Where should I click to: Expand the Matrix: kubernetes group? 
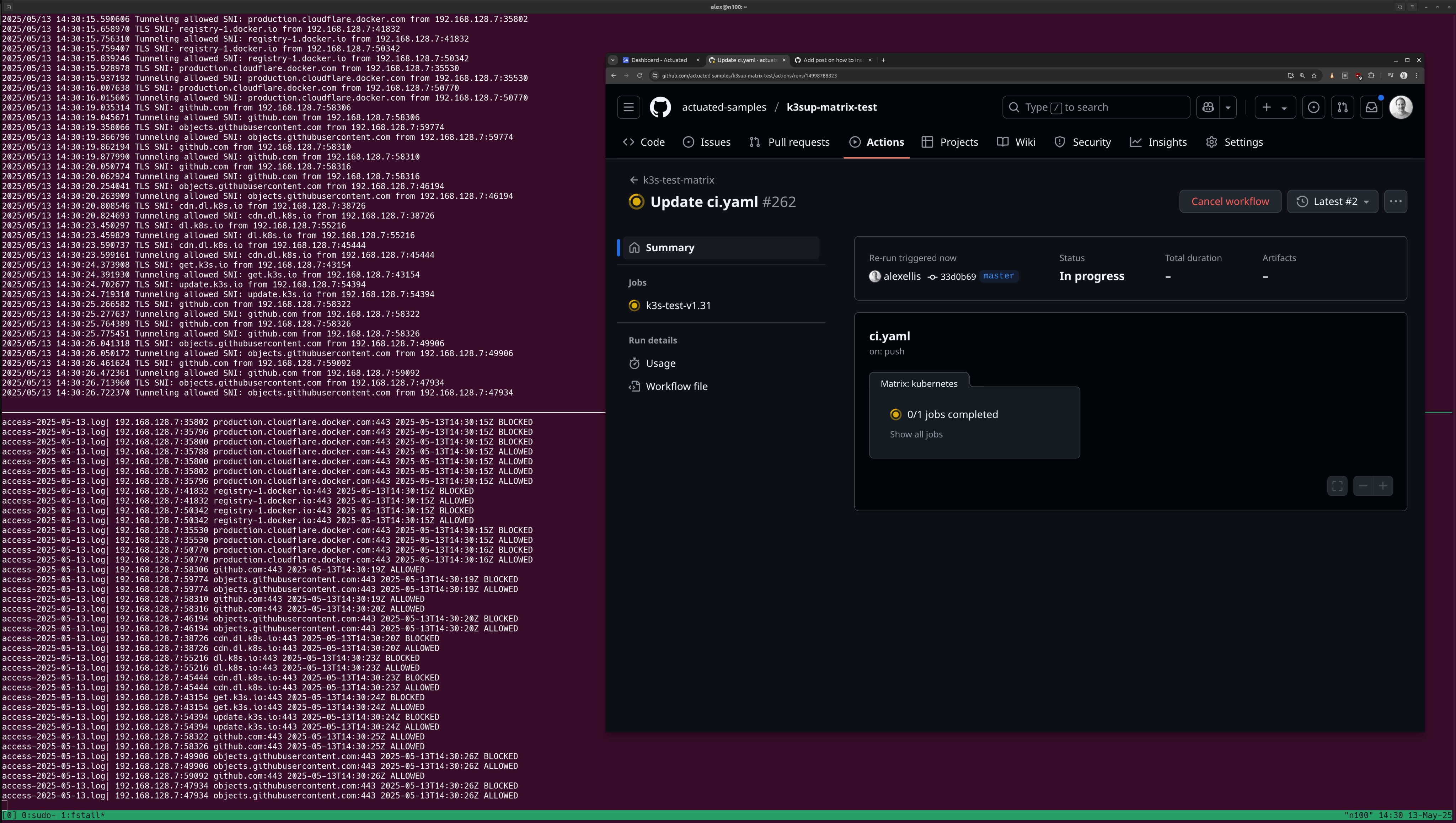click(919, 384)
